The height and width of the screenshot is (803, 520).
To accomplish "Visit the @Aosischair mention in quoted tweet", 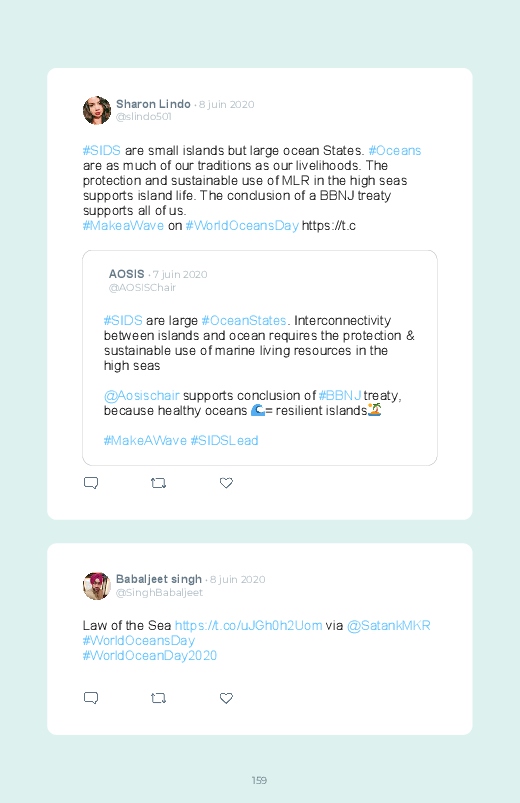I will 141,396.
